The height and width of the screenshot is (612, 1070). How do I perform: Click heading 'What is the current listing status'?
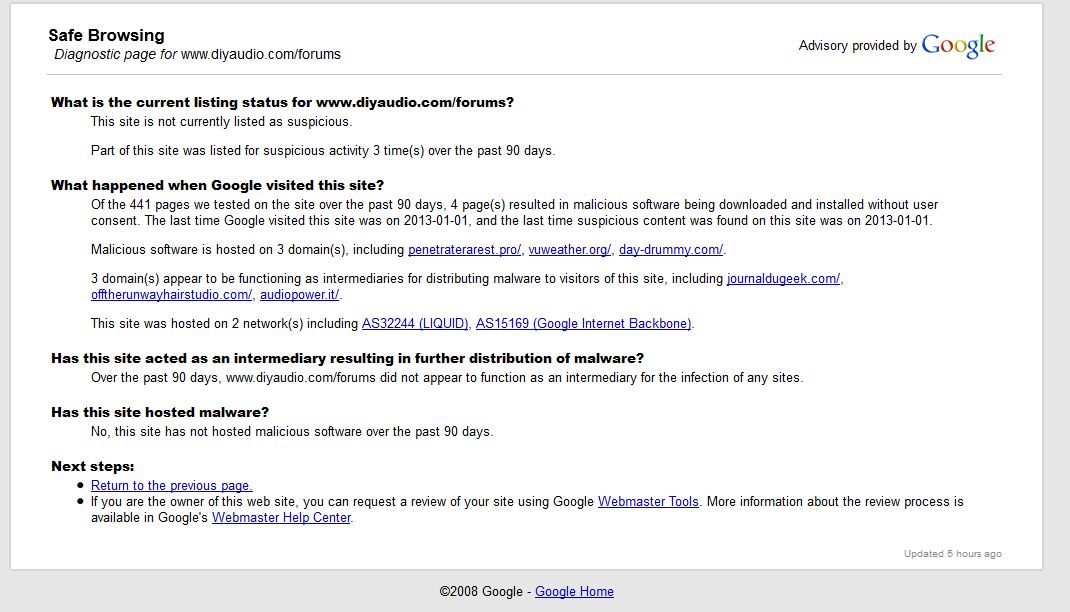coord(283,102)
